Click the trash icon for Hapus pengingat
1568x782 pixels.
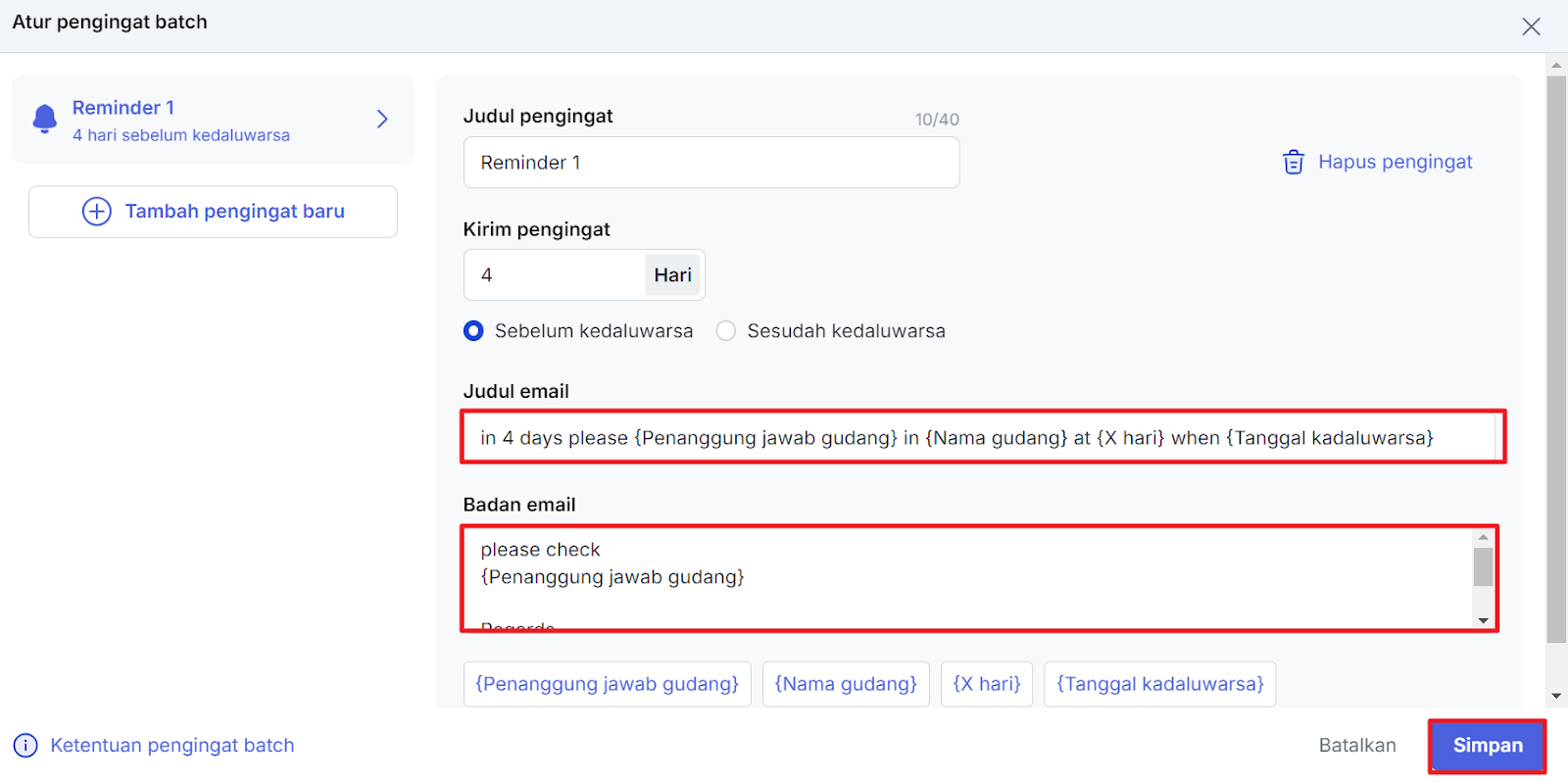(x=1293, y=162)
